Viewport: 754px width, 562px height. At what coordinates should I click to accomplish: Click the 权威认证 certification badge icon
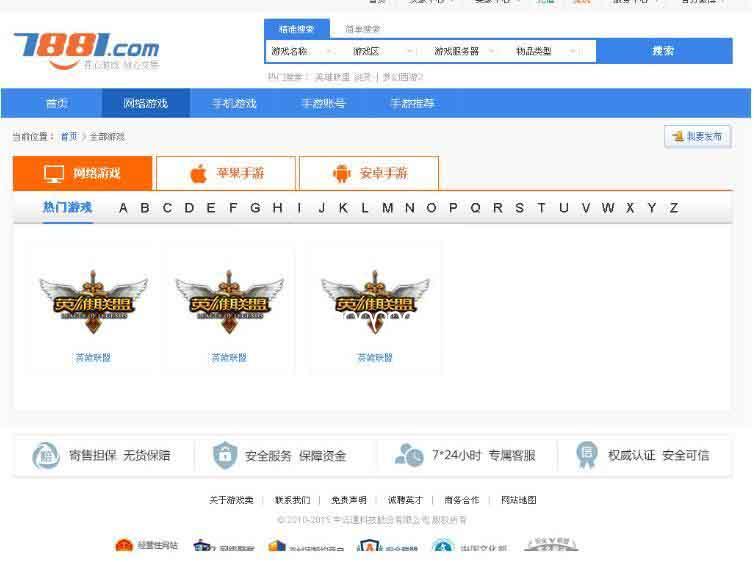(586, 455)
